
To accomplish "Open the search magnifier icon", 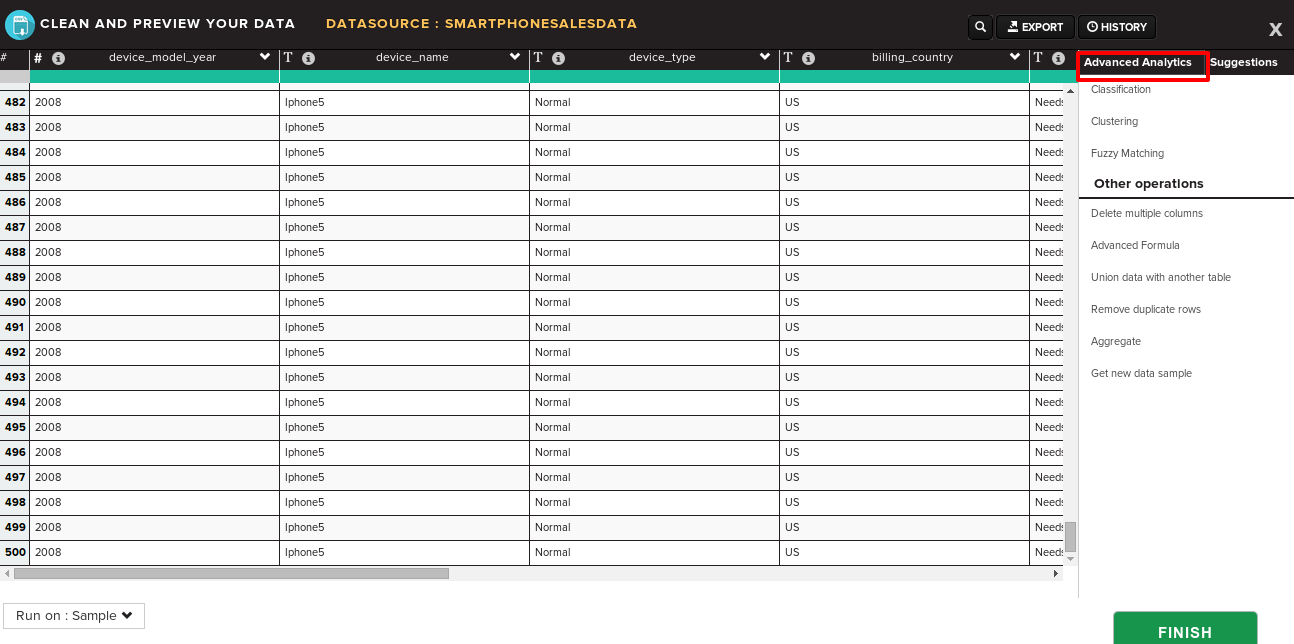I will 980,27.
